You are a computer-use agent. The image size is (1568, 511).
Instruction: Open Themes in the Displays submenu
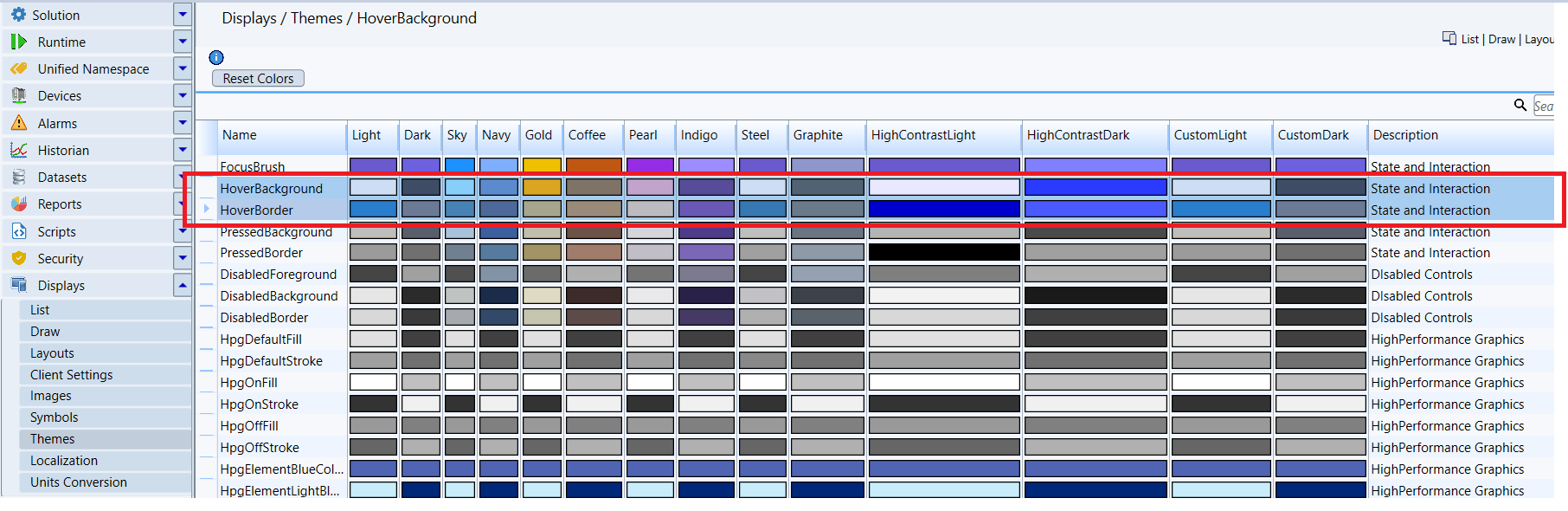[x=52, y=439]
